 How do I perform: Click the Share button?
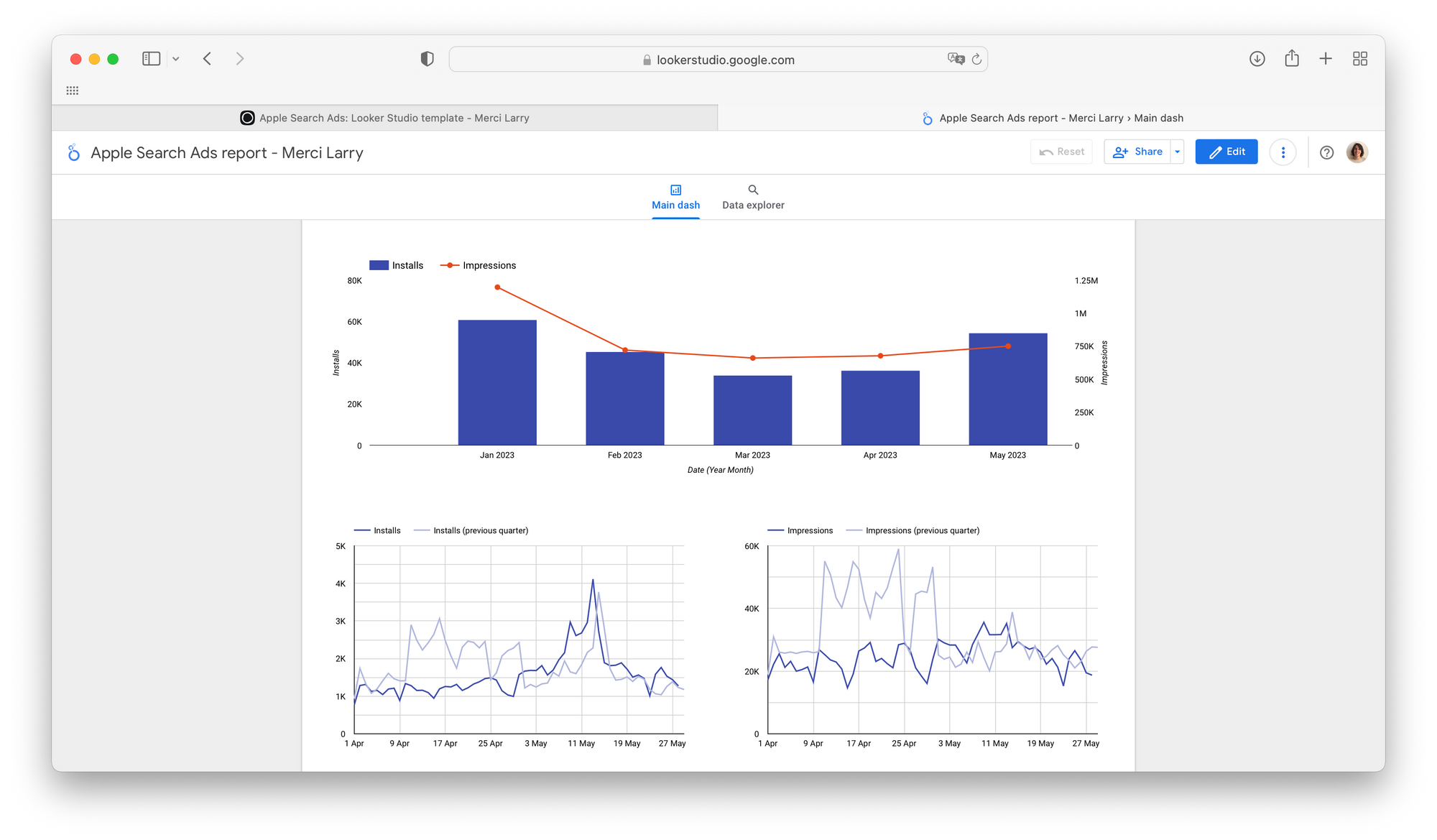[x=1138, y=152]
